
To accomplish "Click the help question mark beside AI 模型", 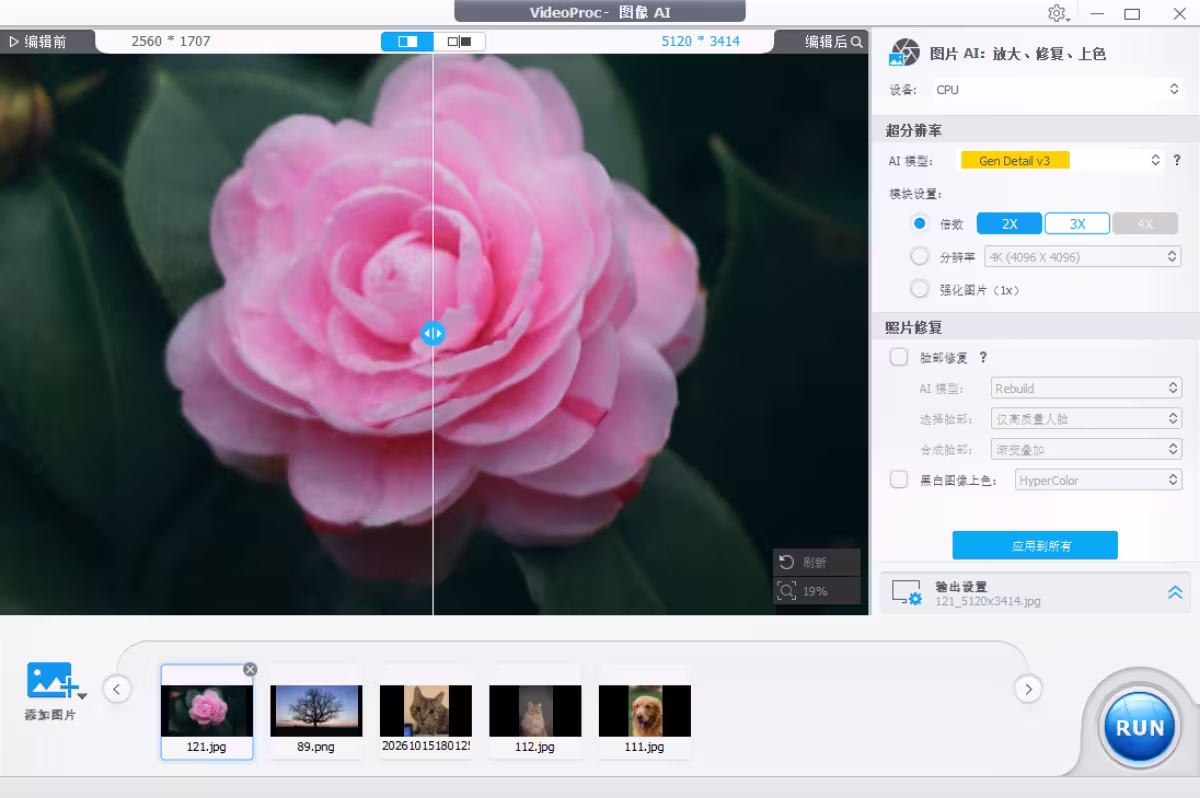I will pos(1177,160).
